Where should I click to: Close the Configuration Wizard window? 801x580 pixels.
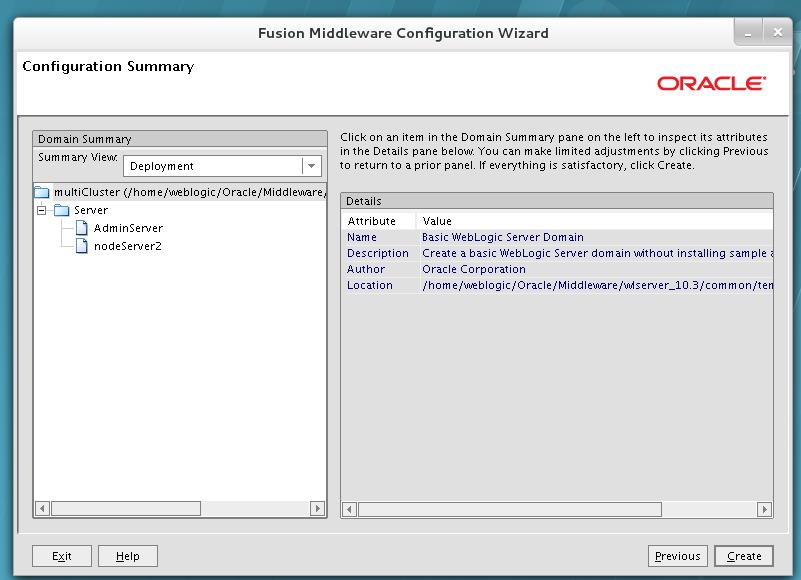pos(778,33)
